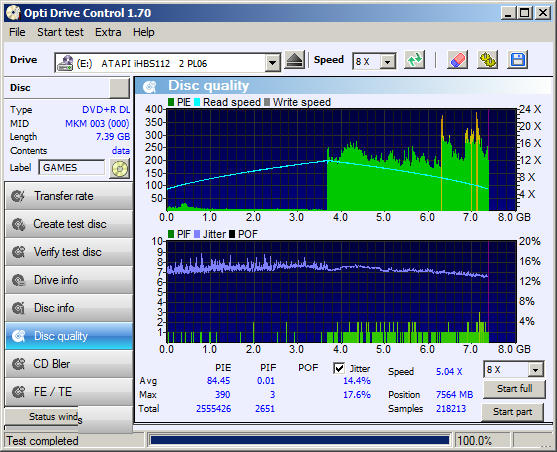
Task: Click the gray button in Disc header
Action: [x=119, y=88]
